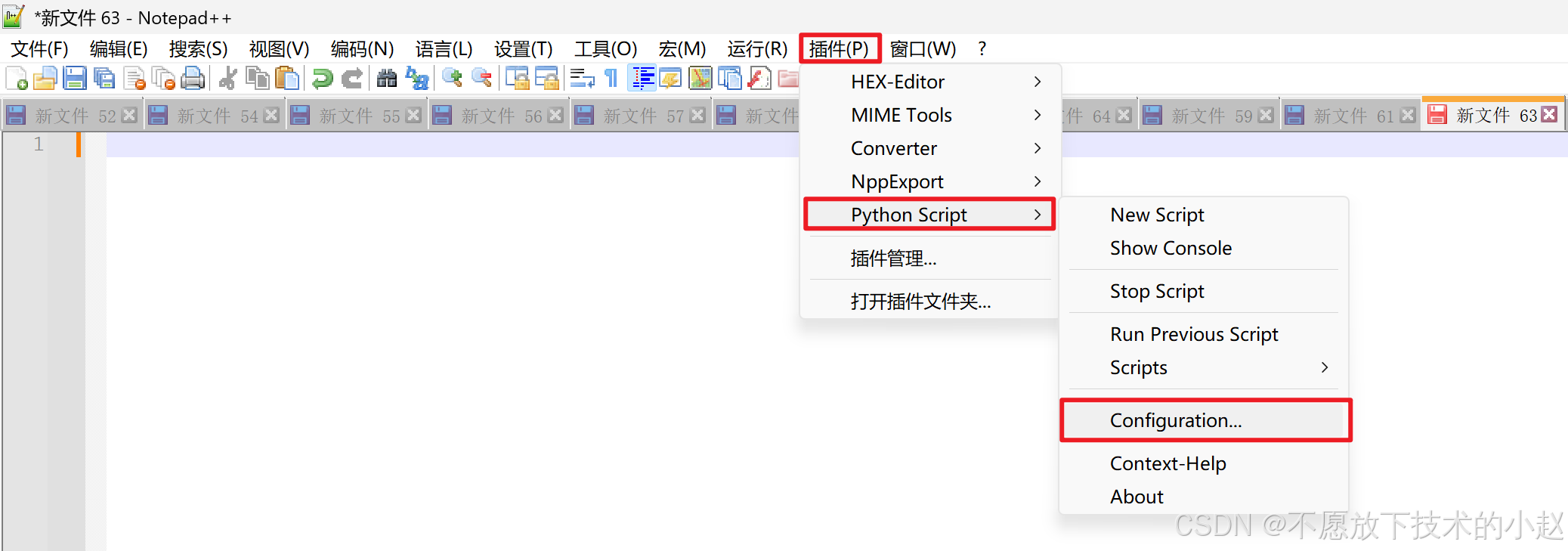The width and height of the screenshot is (1568, 551).
Task: Toggle word wrap in the toolbar
Action: click(582, 79)
